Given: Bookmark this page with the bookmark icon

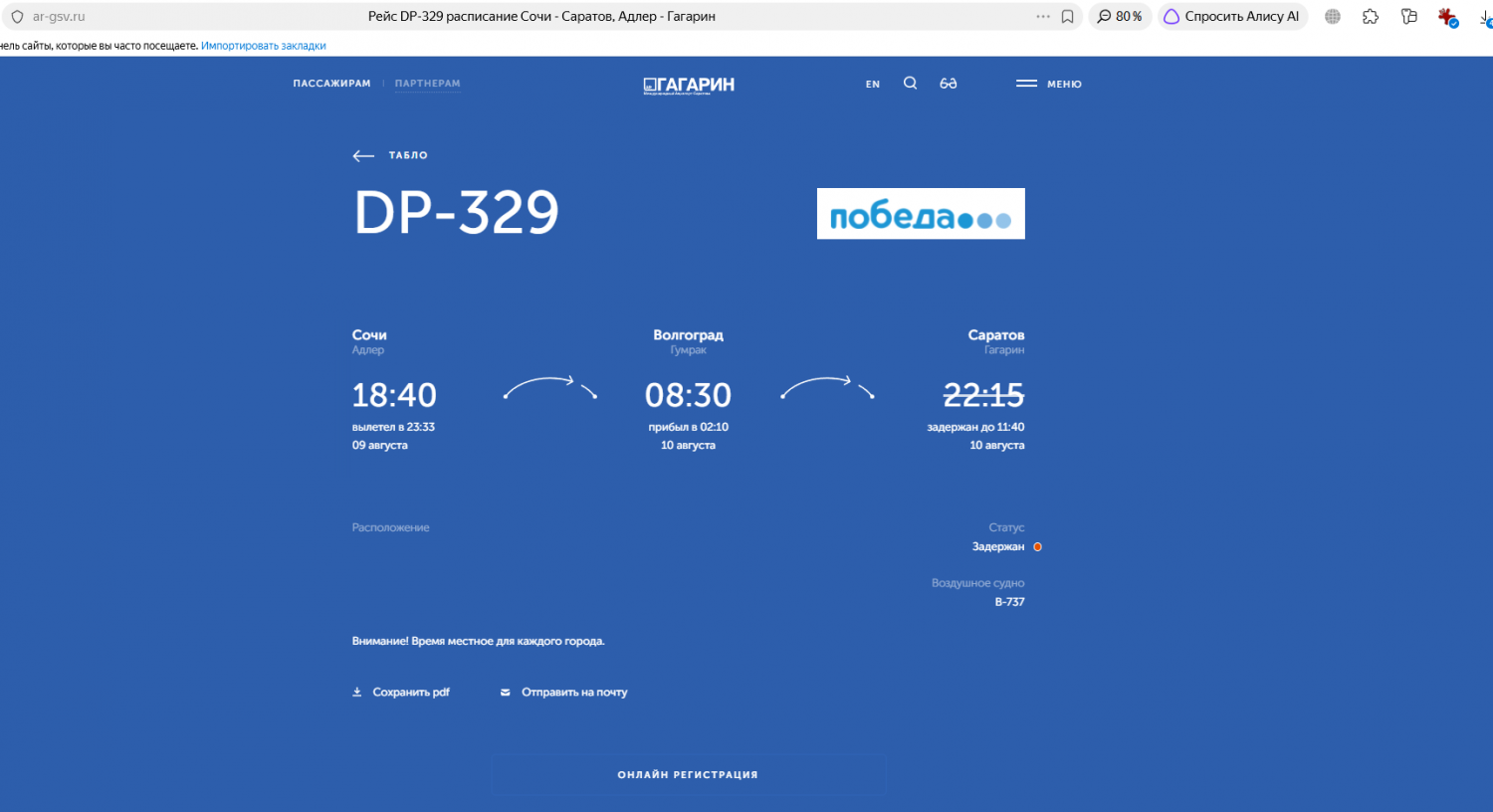Looking at the screenshot, I should click(x=1068, y=17).
